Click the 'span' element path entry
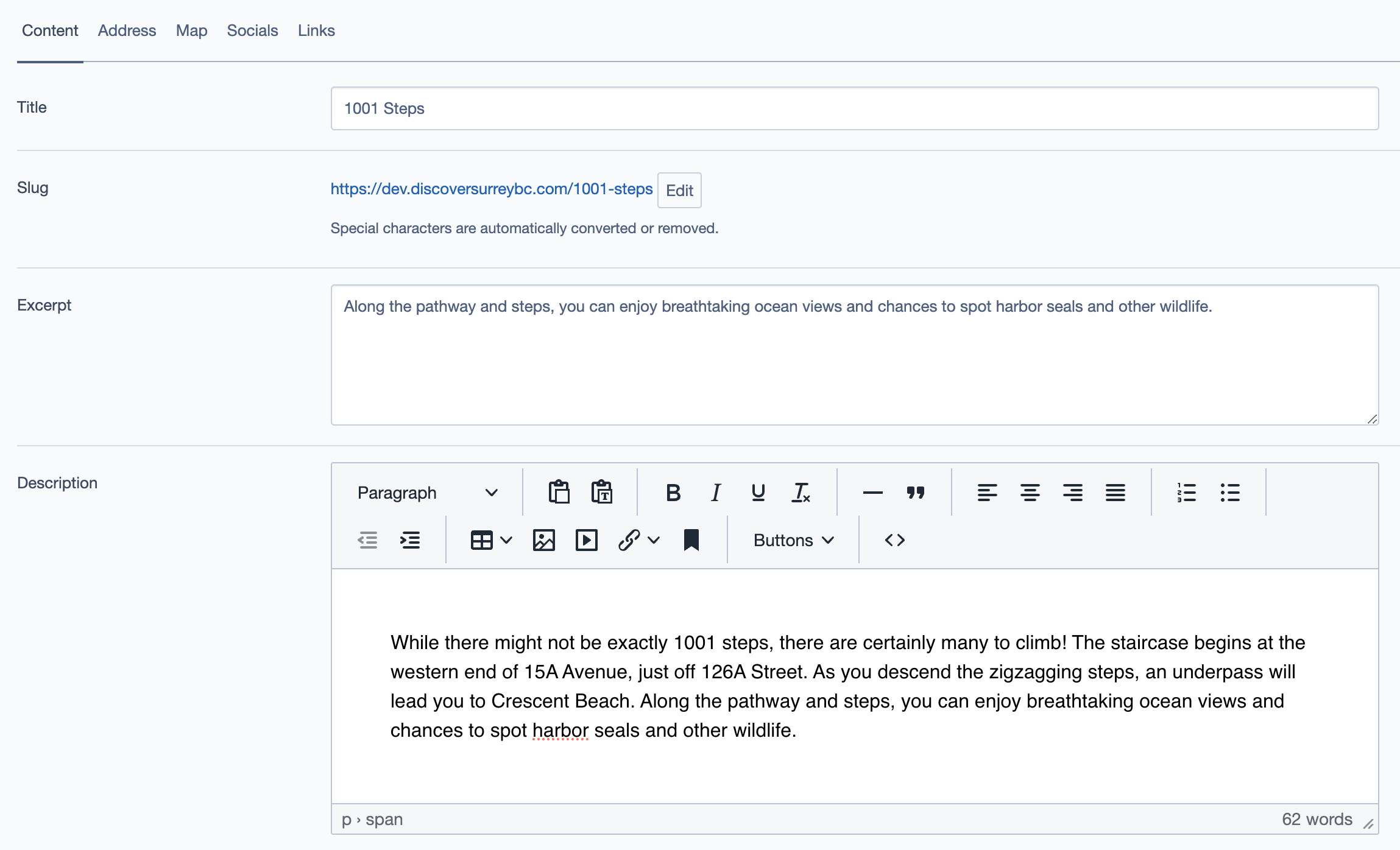This screenshot has height=850, width=1400. 384,819
